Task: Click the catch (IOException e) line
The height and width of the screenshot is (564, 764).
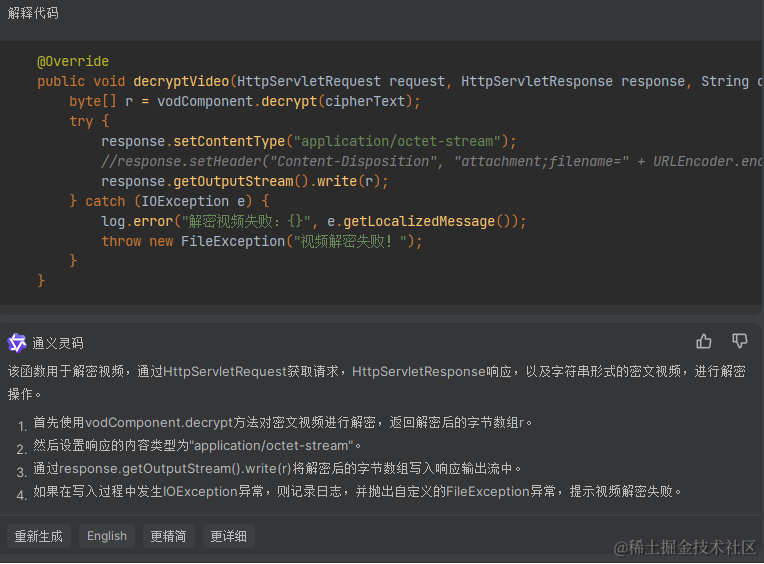Action: coord(169,201)
